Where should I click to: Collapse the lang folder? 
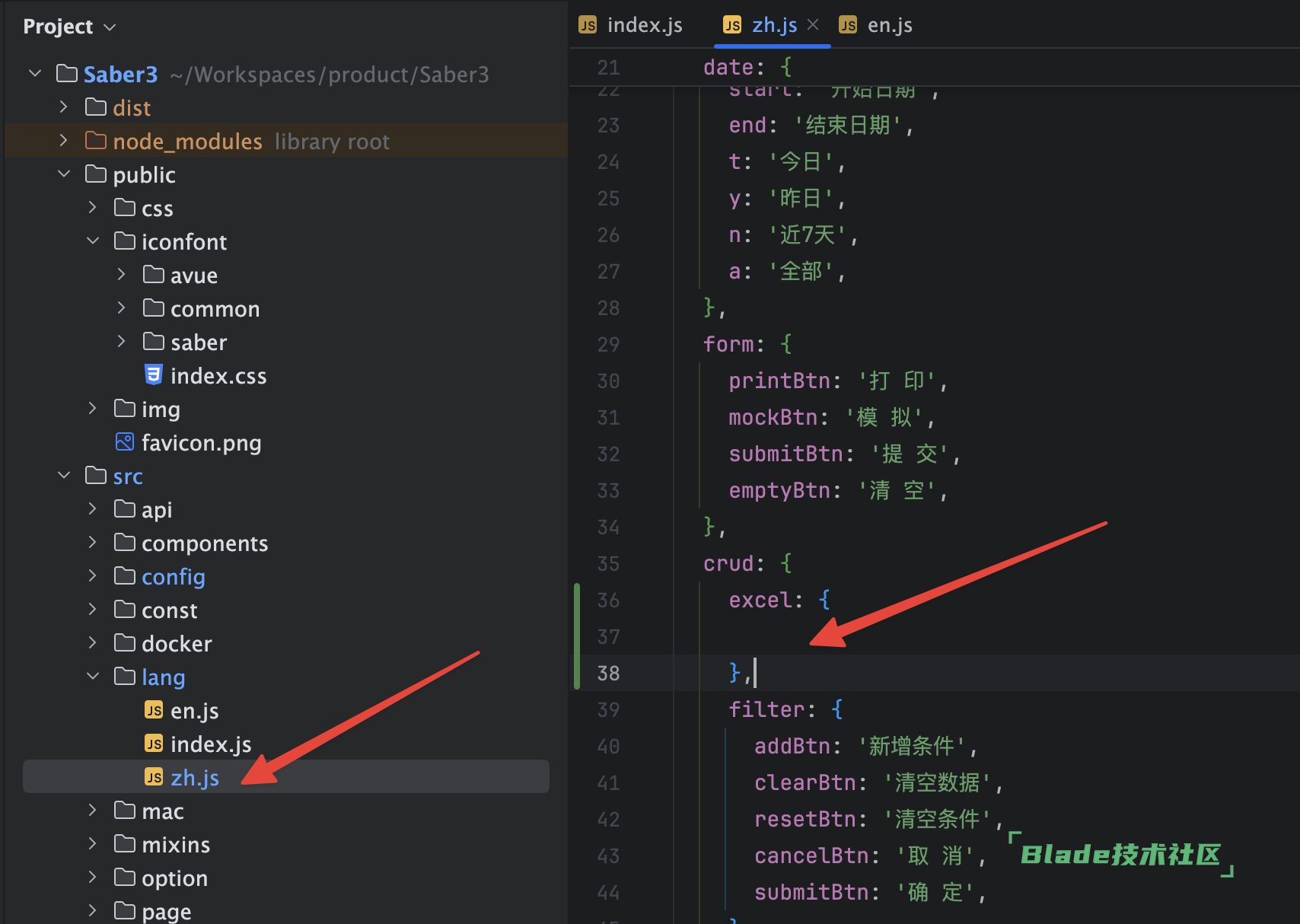93,677
